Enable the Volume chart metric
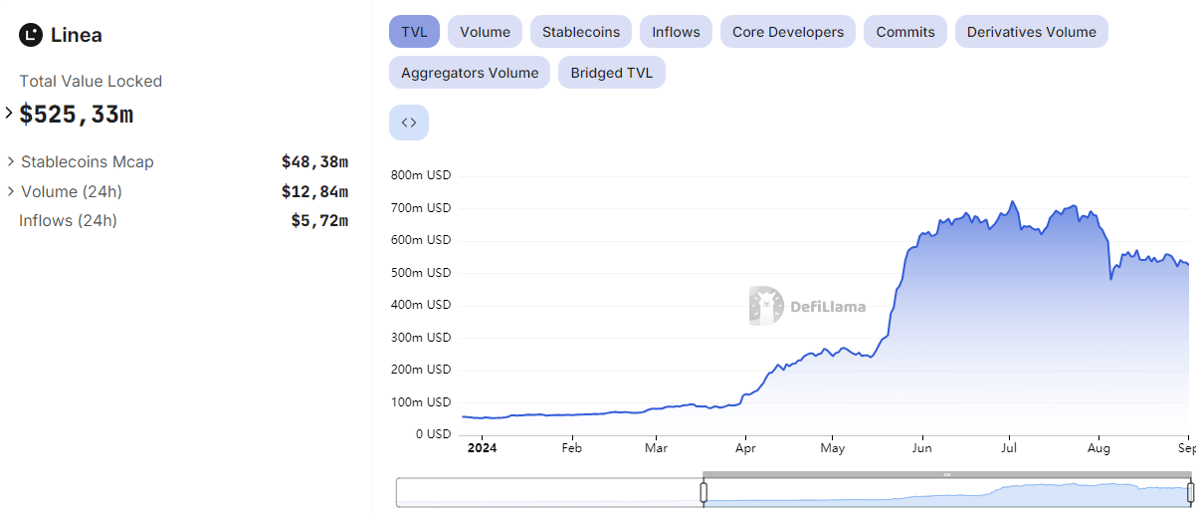 [485, 32]
